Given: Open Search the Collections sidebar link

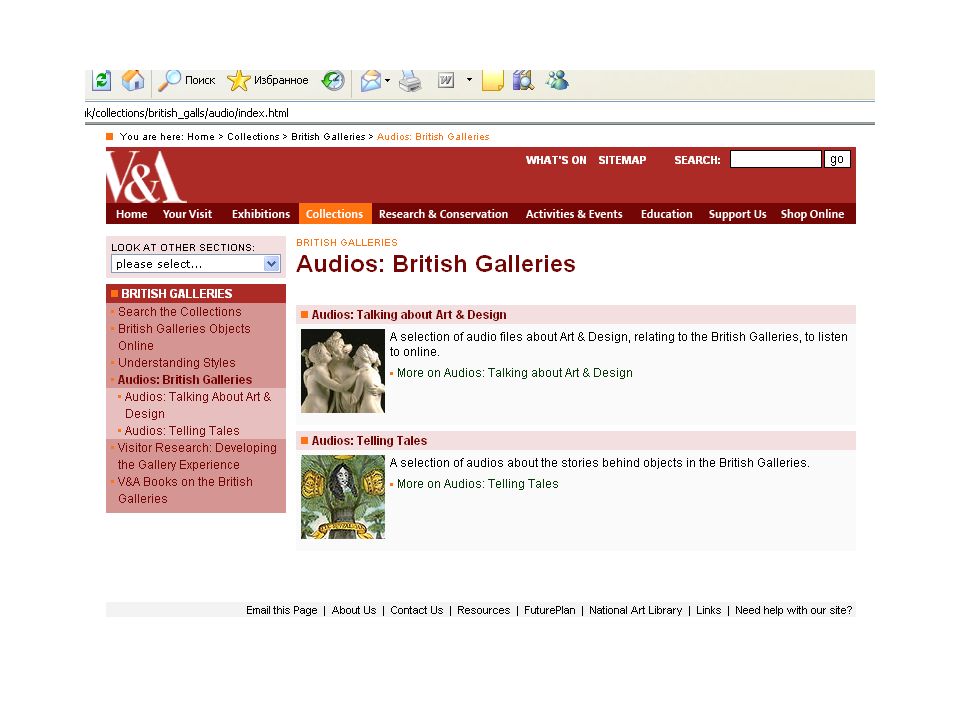Looking at the screenshot, I should tap(179, 312).
